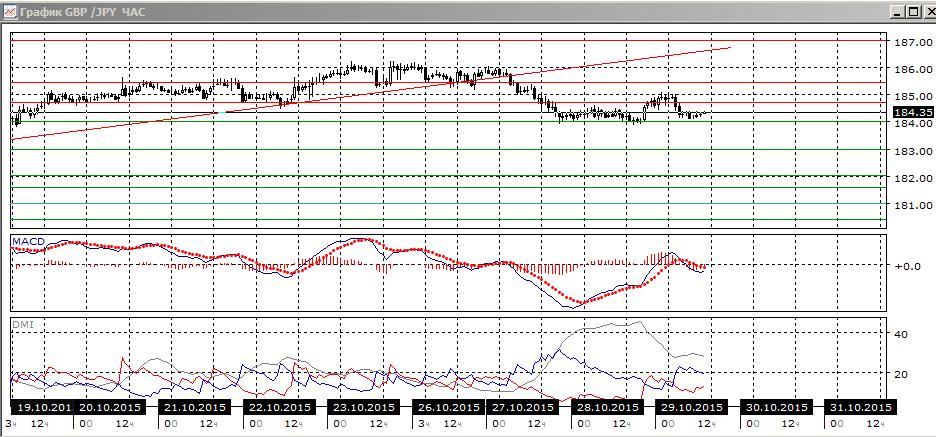The width and height of the screenshot is (936, 437).
Task: Click the 183.00 price axis label
Action: point(913,151)
